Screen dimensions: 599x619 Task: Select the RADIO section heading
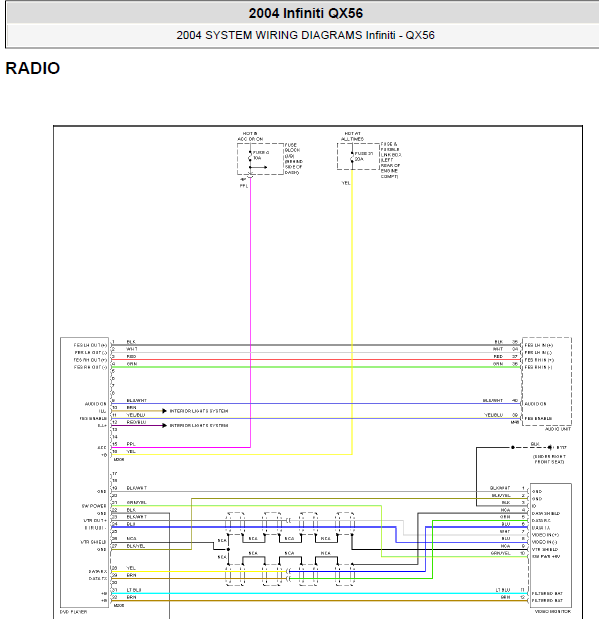pyautogui.click(x=33, y=68)
